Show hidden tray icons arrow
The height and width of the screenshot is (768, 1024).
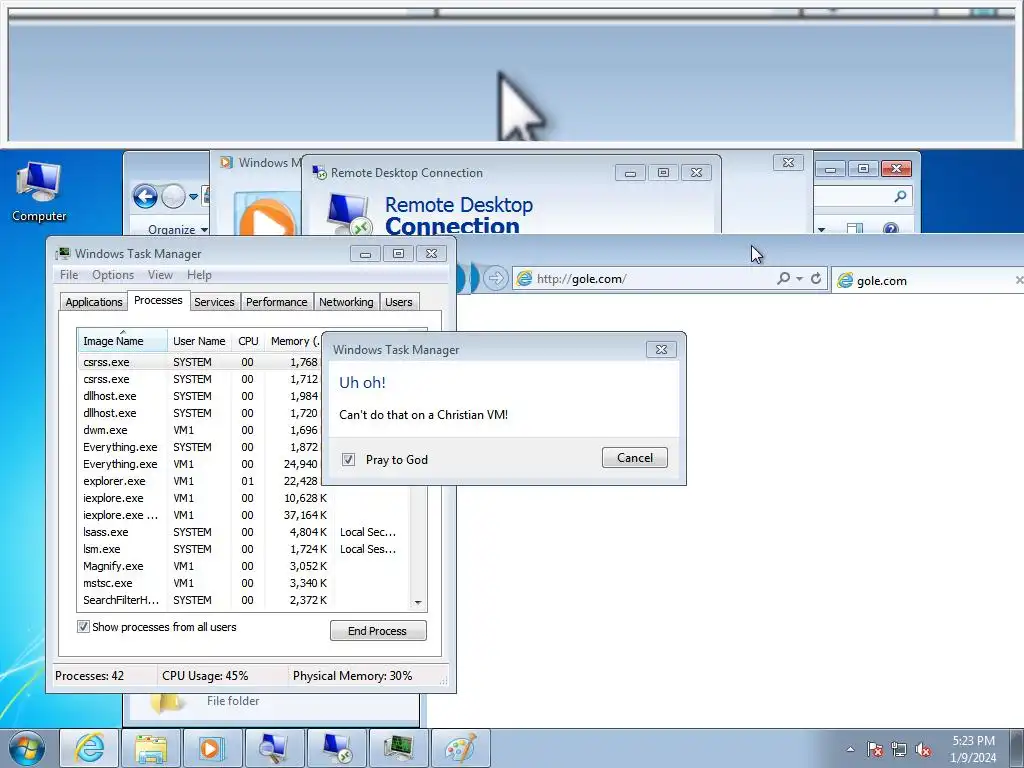click(x=850, y=749)
